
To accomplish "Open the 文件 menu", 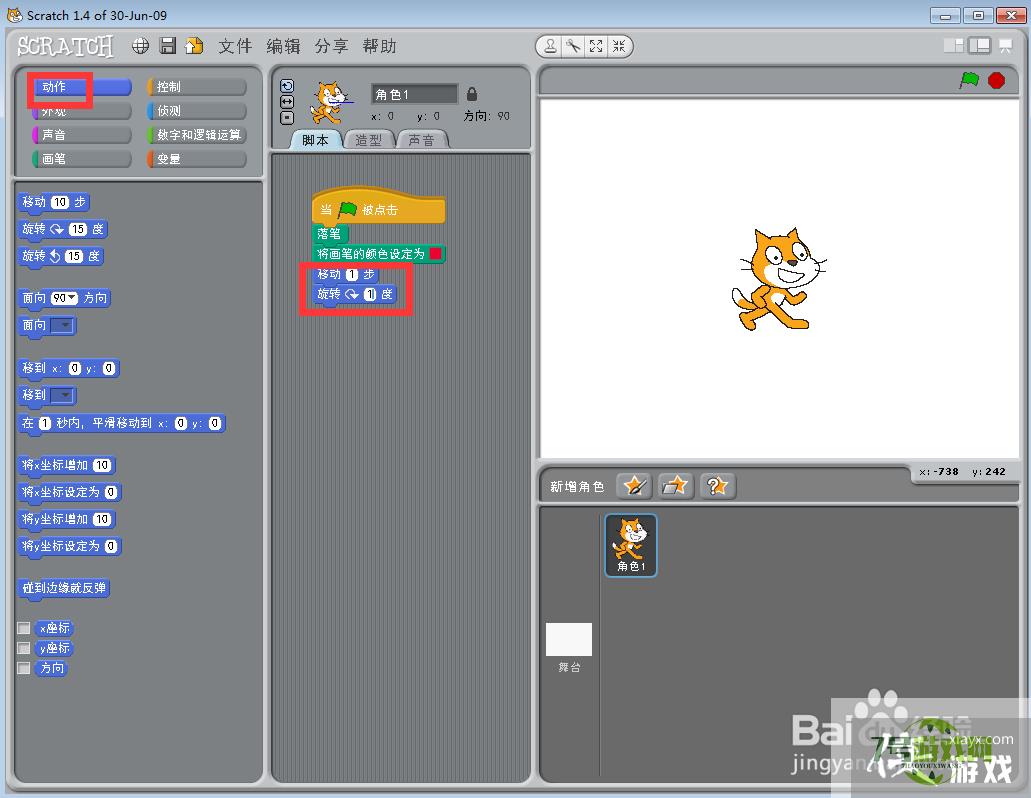I will 235,46.
